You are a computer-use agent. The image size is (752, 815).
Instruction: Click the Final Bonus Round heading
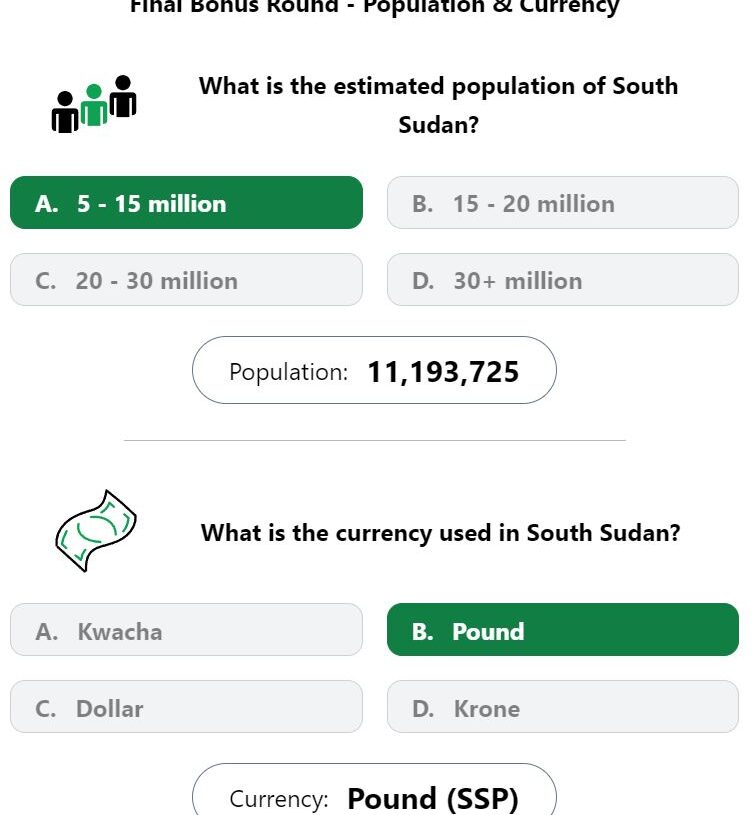pyautogui.click(x=375, y=7)
